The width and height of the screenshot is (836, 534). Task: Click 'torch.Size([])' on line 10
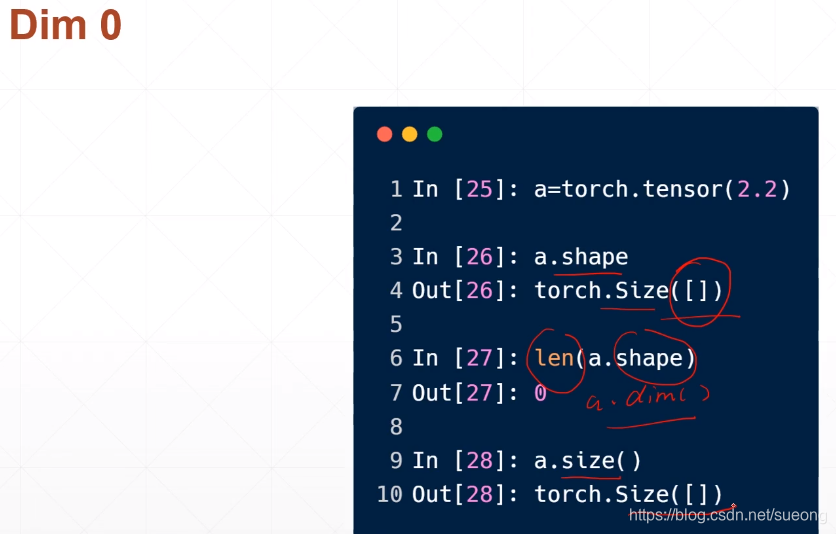[x=629, y=494]
